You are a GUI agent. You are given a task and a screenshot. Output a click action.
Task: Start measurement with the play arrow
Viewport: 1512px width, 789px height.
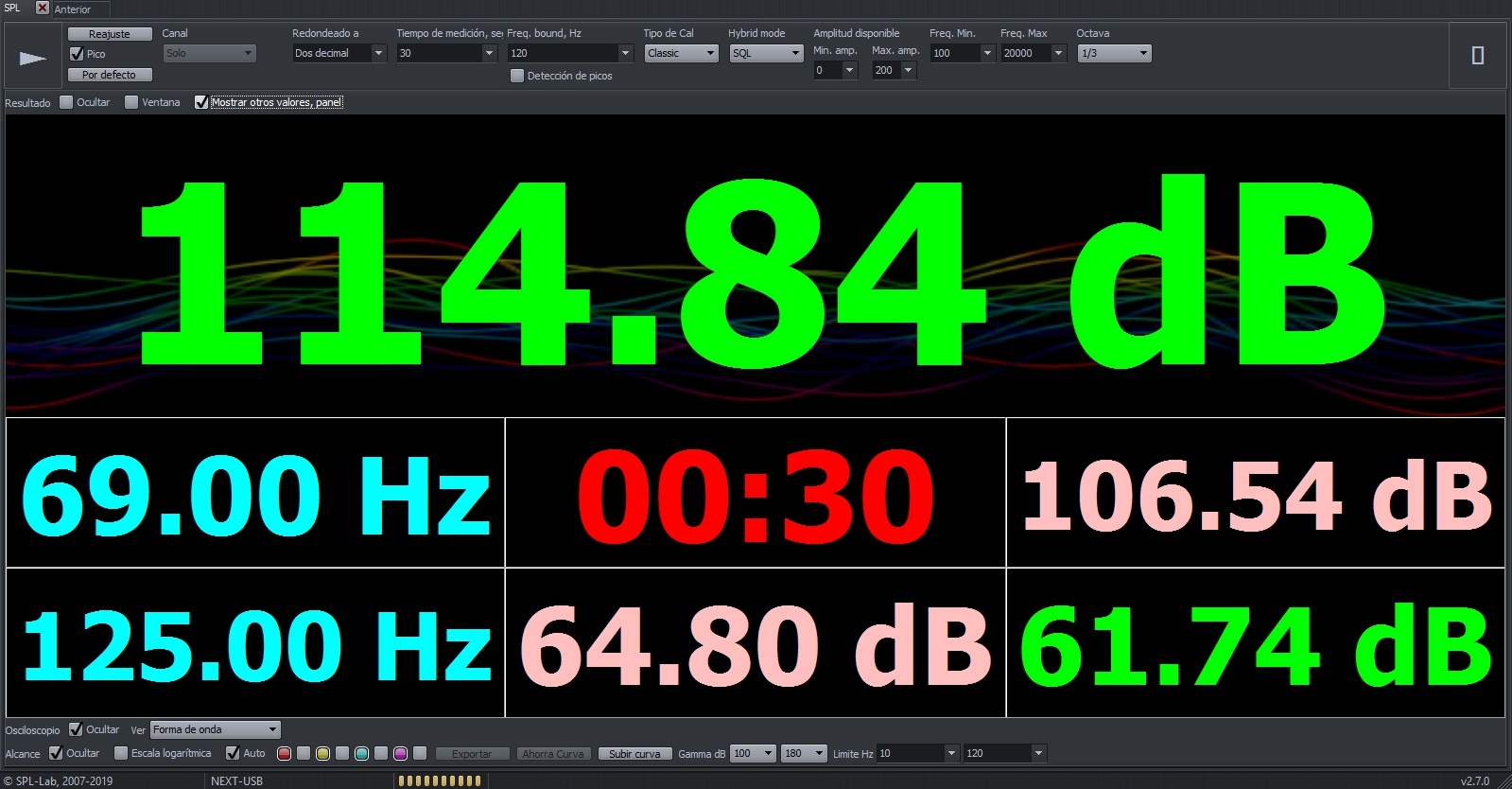pos(32,58)
